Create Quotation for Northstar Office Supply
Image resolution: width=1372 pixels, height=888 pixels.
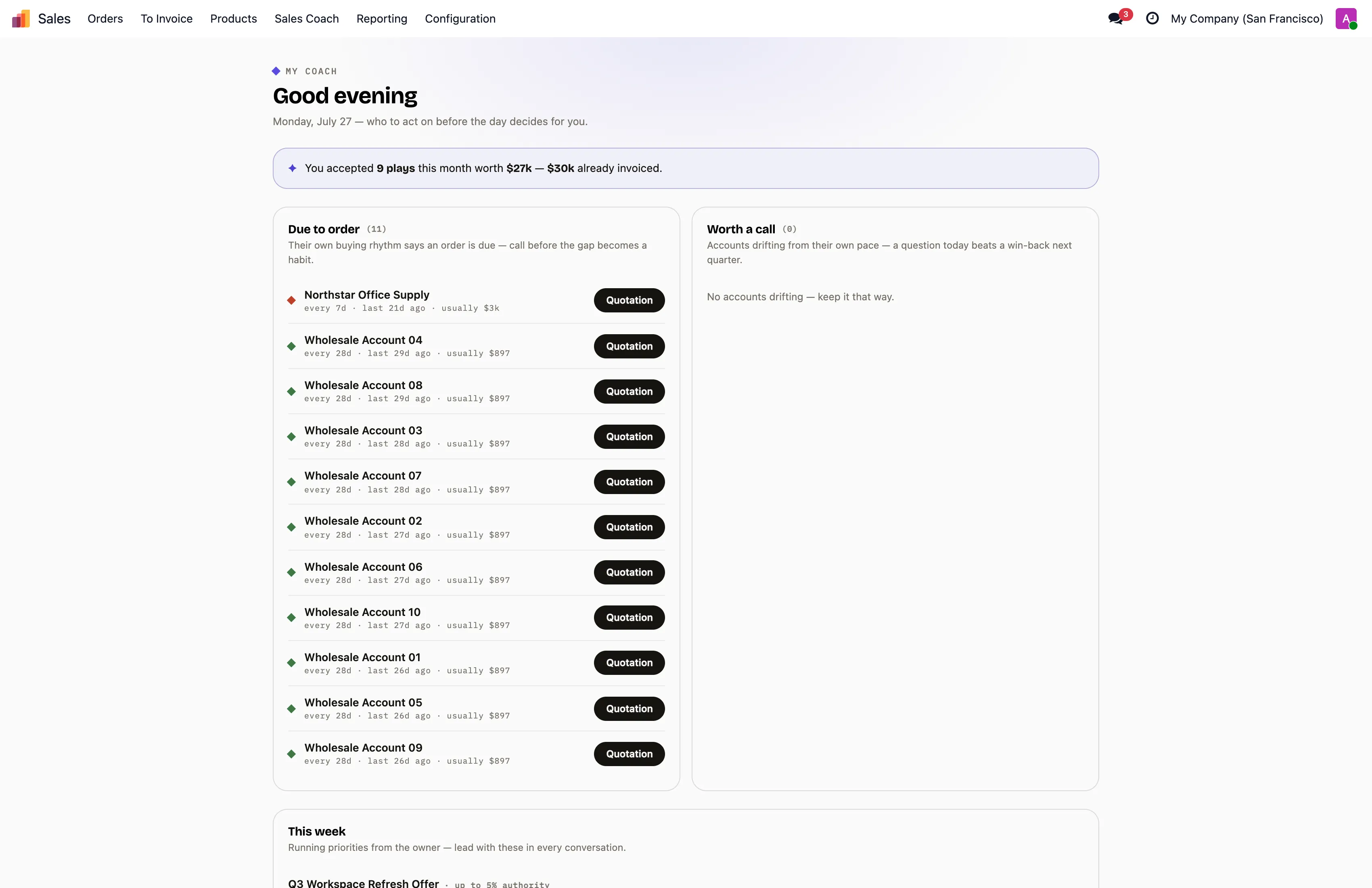630,300
